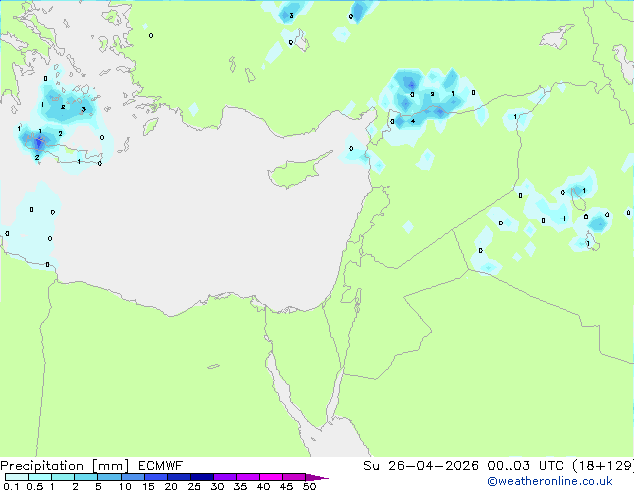634x490 pixels.
Task: Click the '0.1' legend scale label
Action: tap(11, 486)
